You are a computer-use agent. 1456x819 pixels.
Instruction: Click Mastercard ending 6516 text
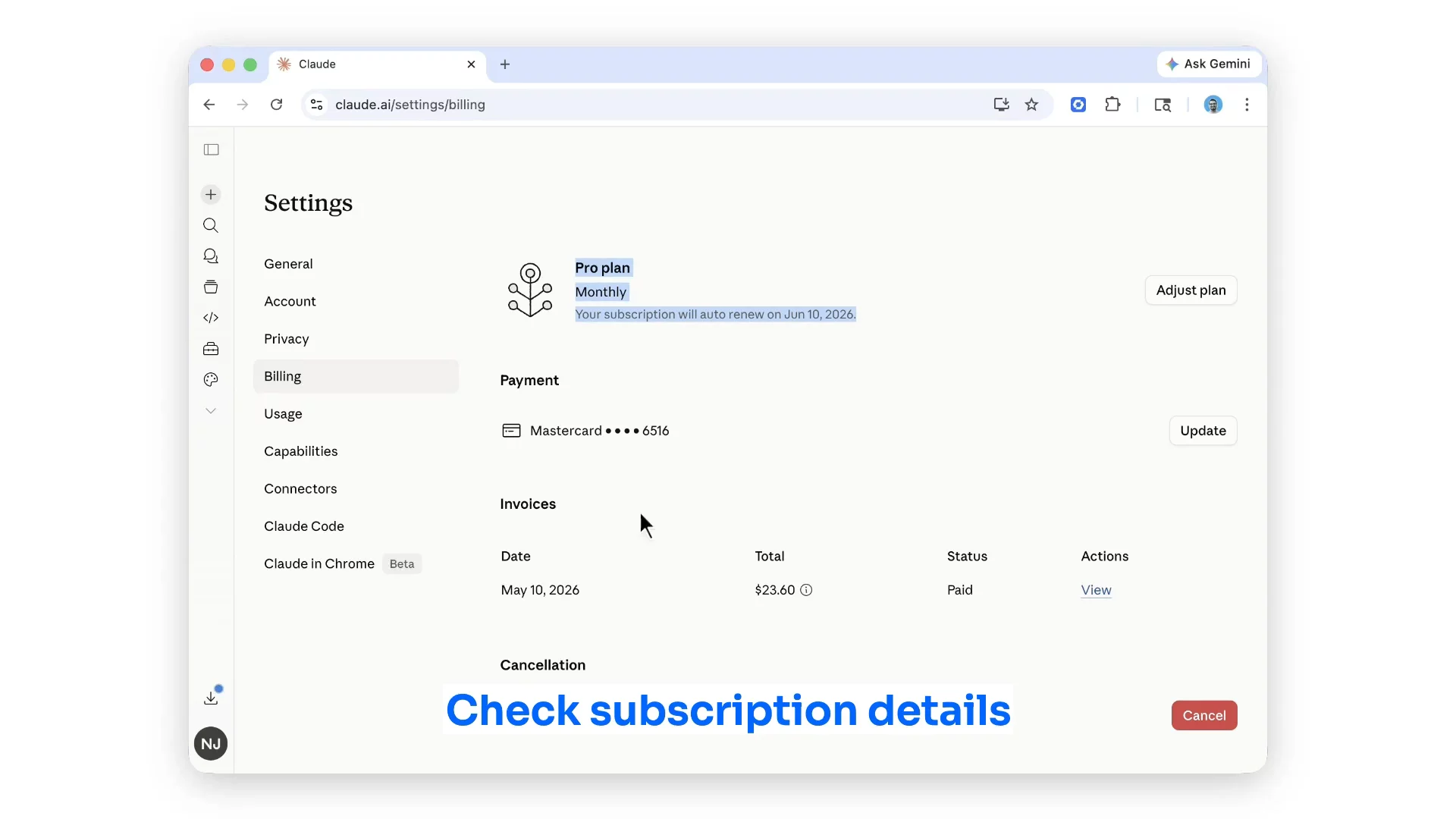(x=599, y=431)
